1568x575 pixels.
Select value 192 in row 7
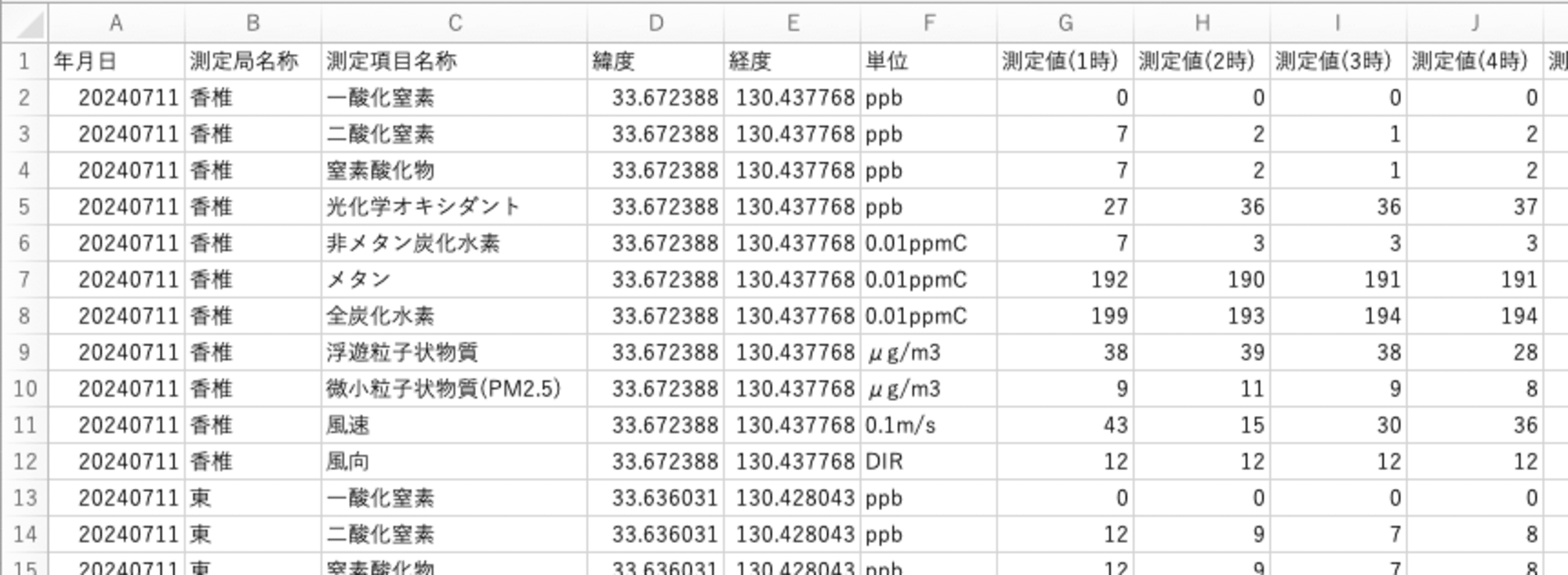(1065, 280)
